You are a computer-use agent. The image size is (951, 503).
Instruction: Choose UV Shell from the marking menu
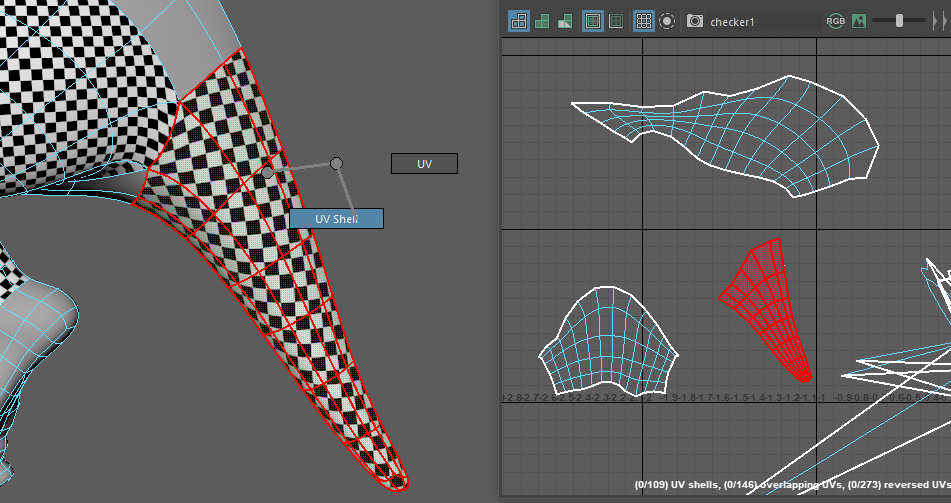(336, 218)
